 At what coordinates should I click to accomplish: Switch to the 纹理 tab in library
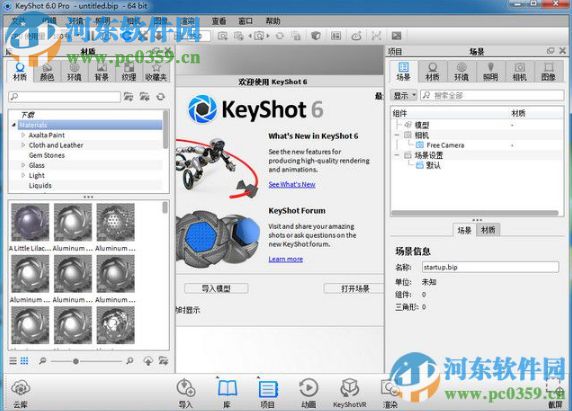click(128, 71)
